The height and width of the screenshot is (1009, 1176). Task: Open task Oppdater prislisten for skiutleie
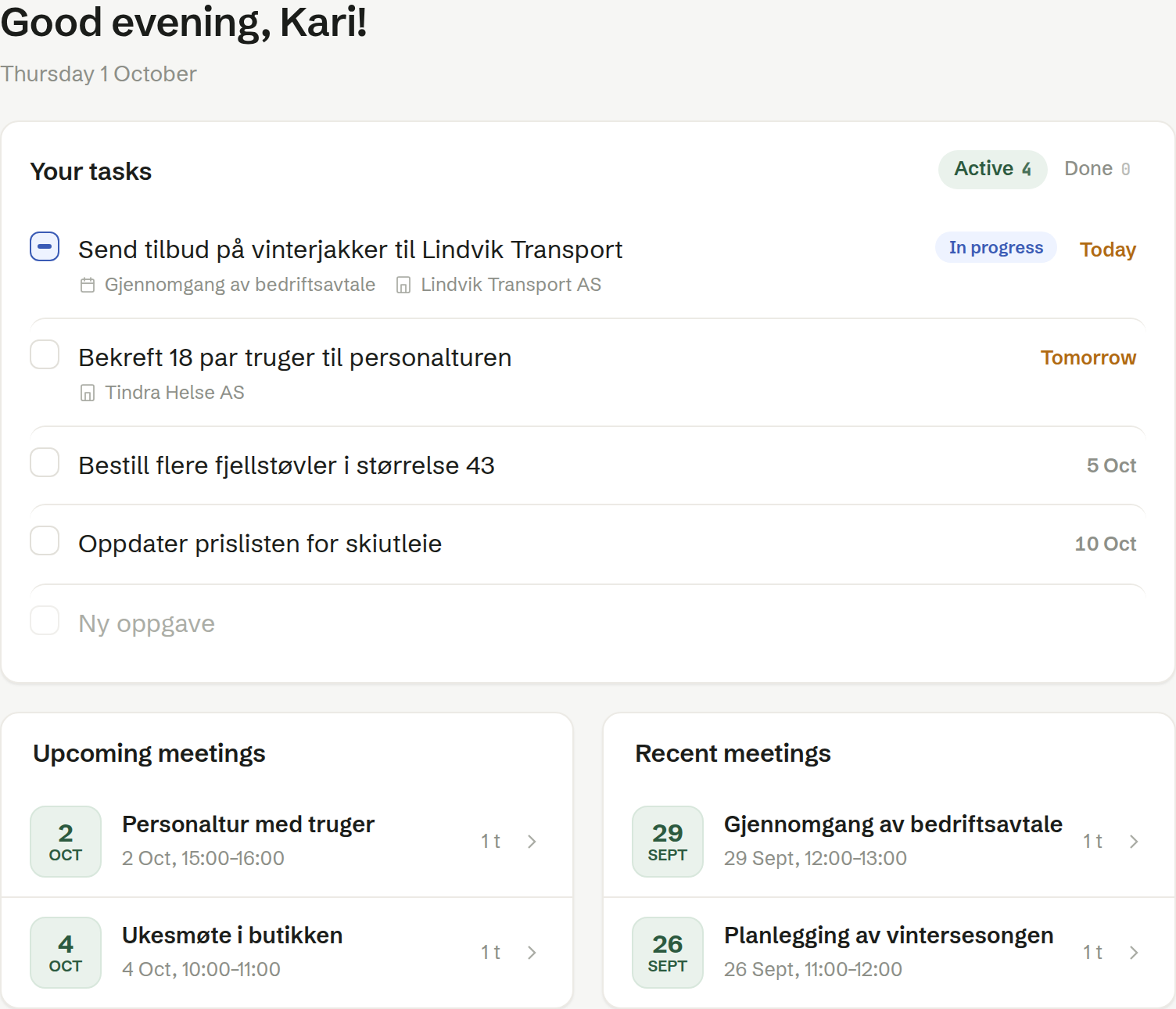(260, 544)
